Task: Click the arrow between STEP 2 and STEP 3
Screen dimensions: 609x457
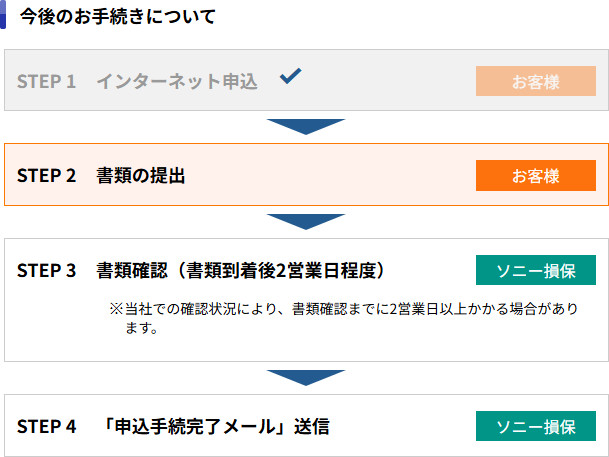Action: [305, 221]
